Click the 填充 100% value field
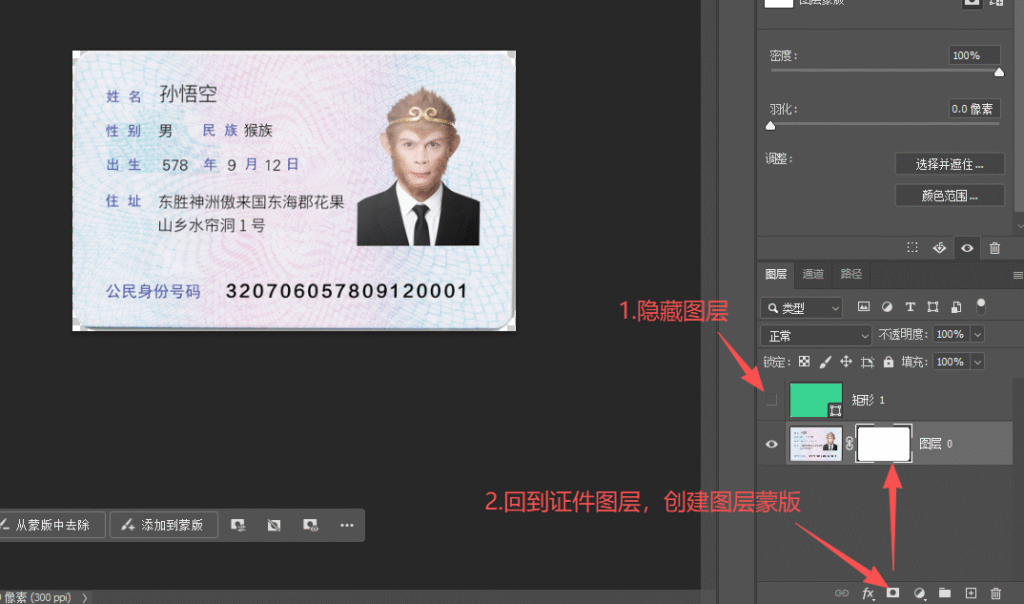This screenshot has width=1024, height=604. pyautogui.click(x=952, y=362)
